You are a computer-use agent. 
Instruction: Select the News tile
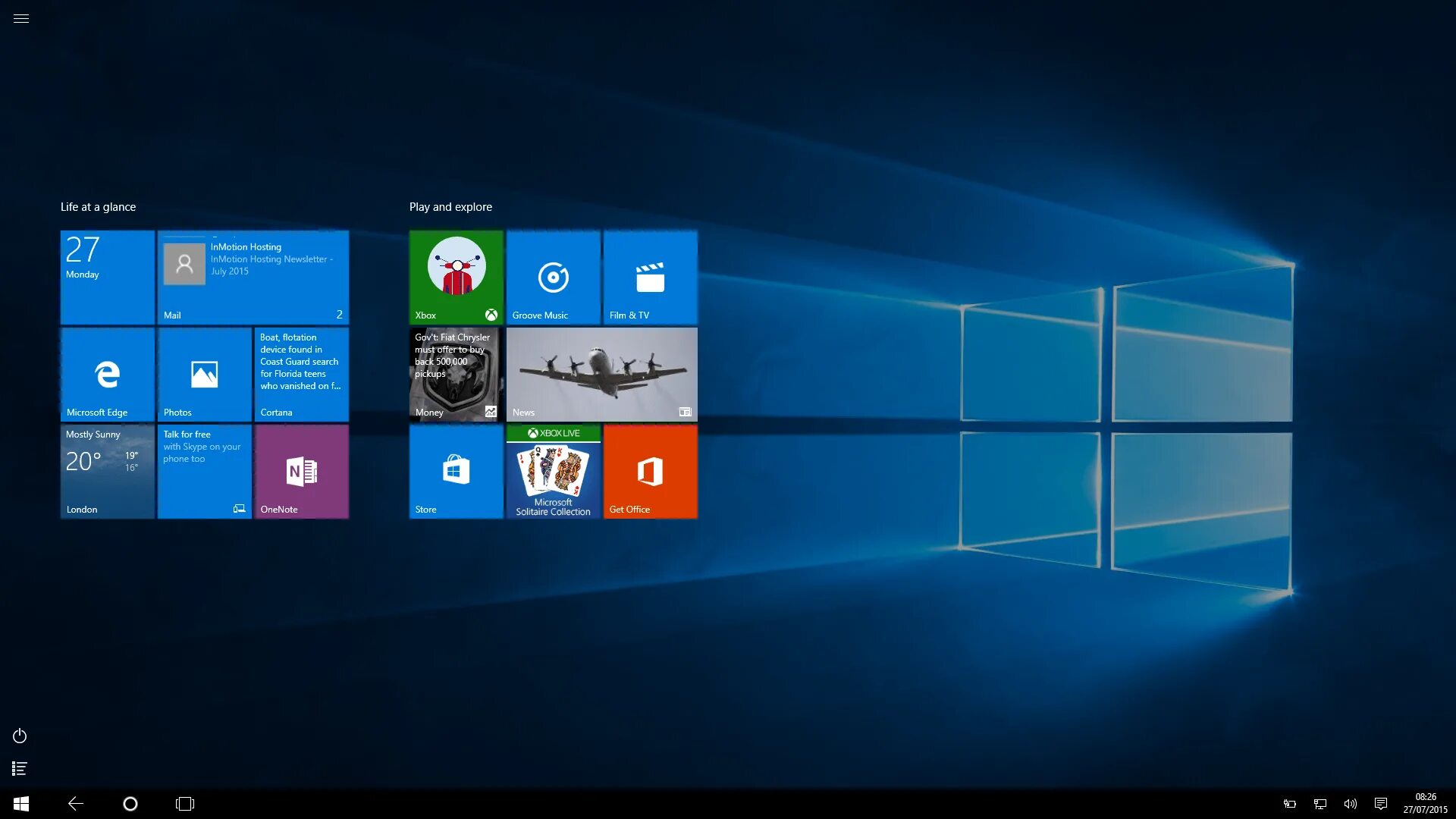click(601, 373)
